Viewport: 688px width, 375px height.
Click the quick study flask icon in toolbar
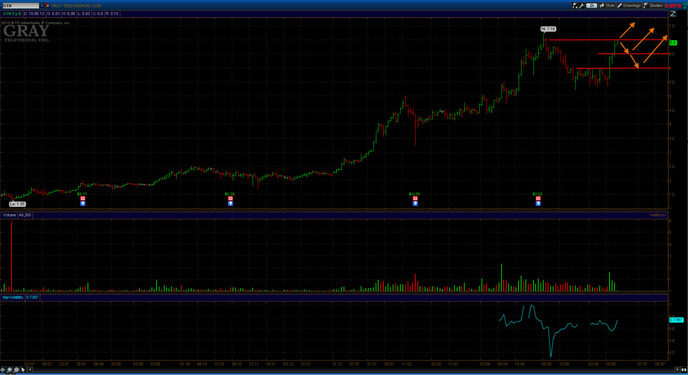tap(575, 6)
